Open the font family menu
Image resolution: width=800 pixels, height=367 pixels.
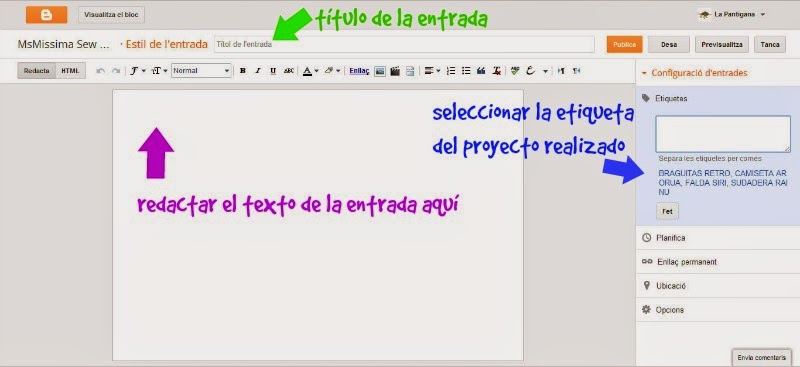[136, 71]
